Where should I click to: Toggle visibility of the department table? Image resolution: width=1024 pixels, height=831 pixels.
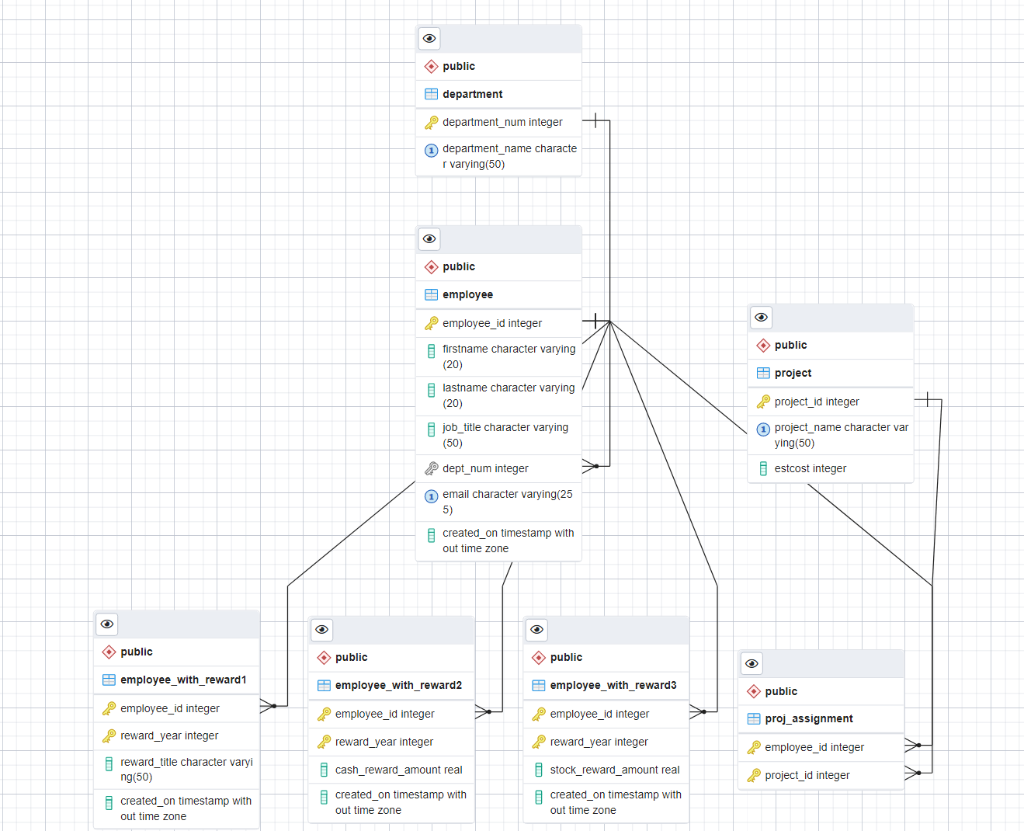(429, 38)
